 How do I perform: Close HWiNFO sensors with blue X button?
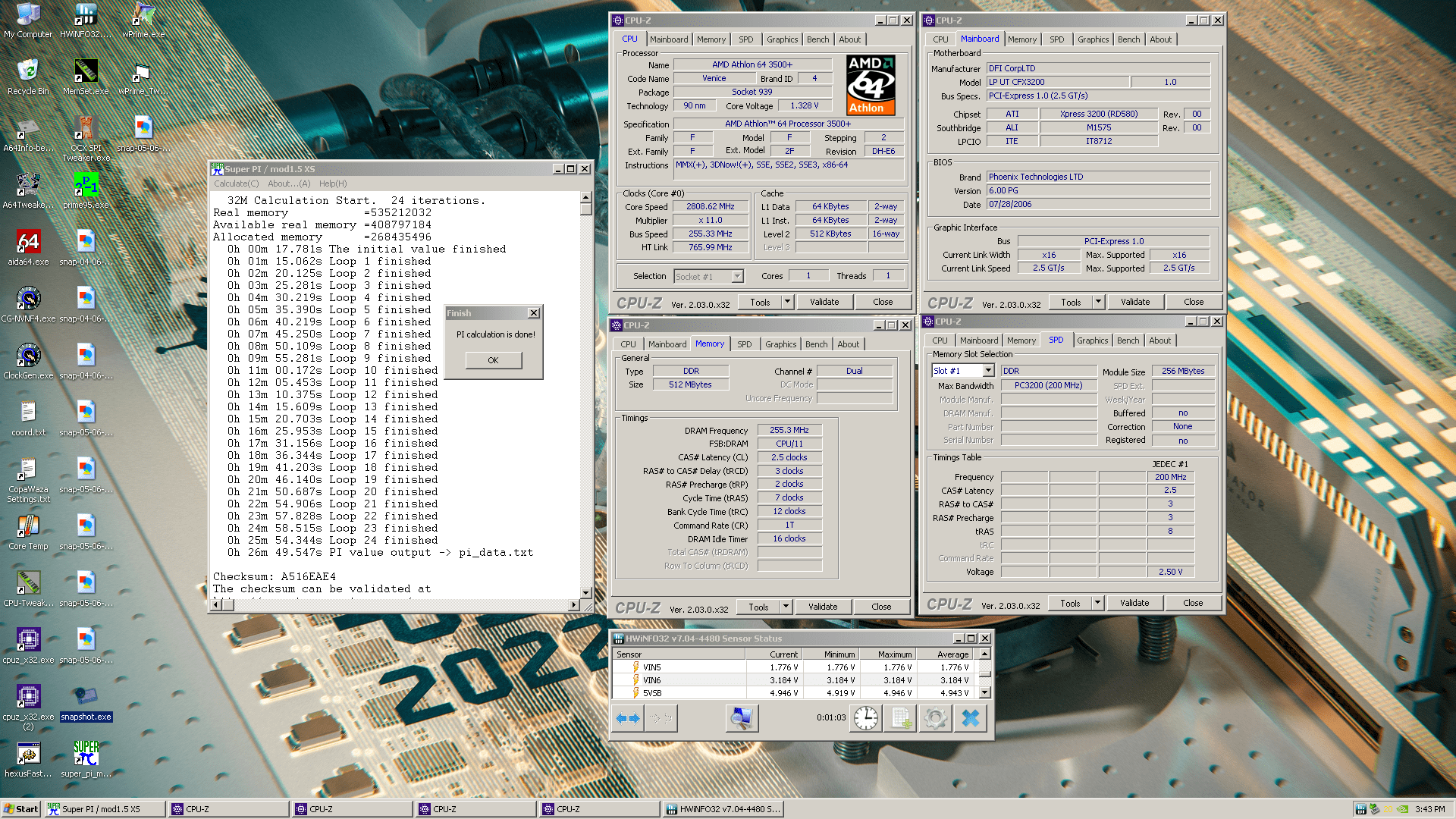(970, 718)
